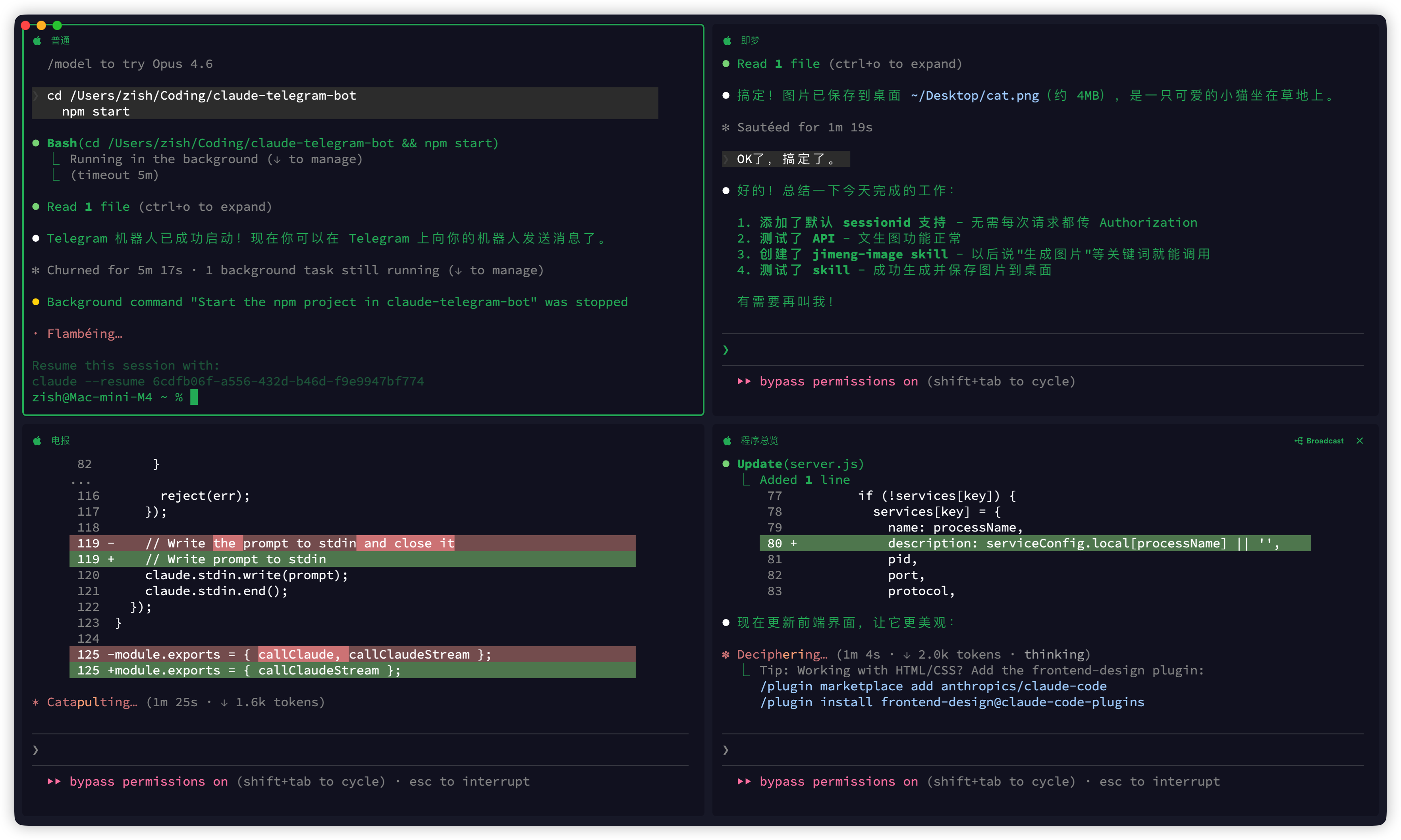The height and width of the screenshot is (840, 1401).
Task: Open the ~/Desktop/cat.png file path link
Action: pyautogui.click(x=975, y=96)
